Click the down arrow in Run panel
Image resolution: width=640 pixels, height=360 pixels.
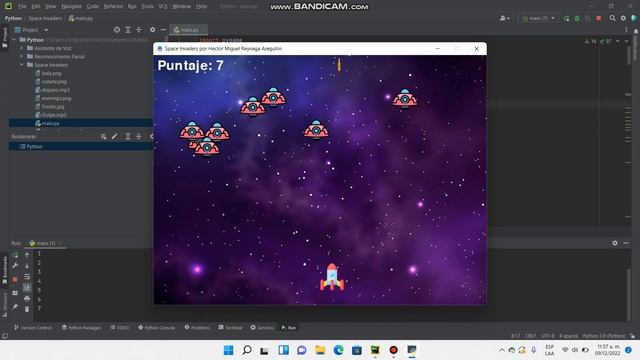[27, 266]
